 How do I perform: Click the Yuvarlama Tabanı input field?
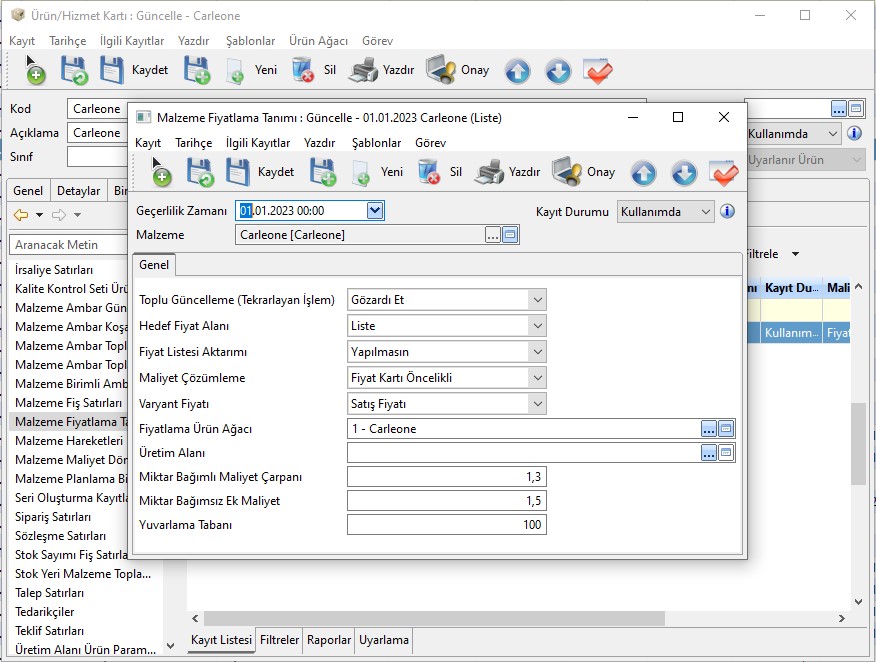(446, 525)
